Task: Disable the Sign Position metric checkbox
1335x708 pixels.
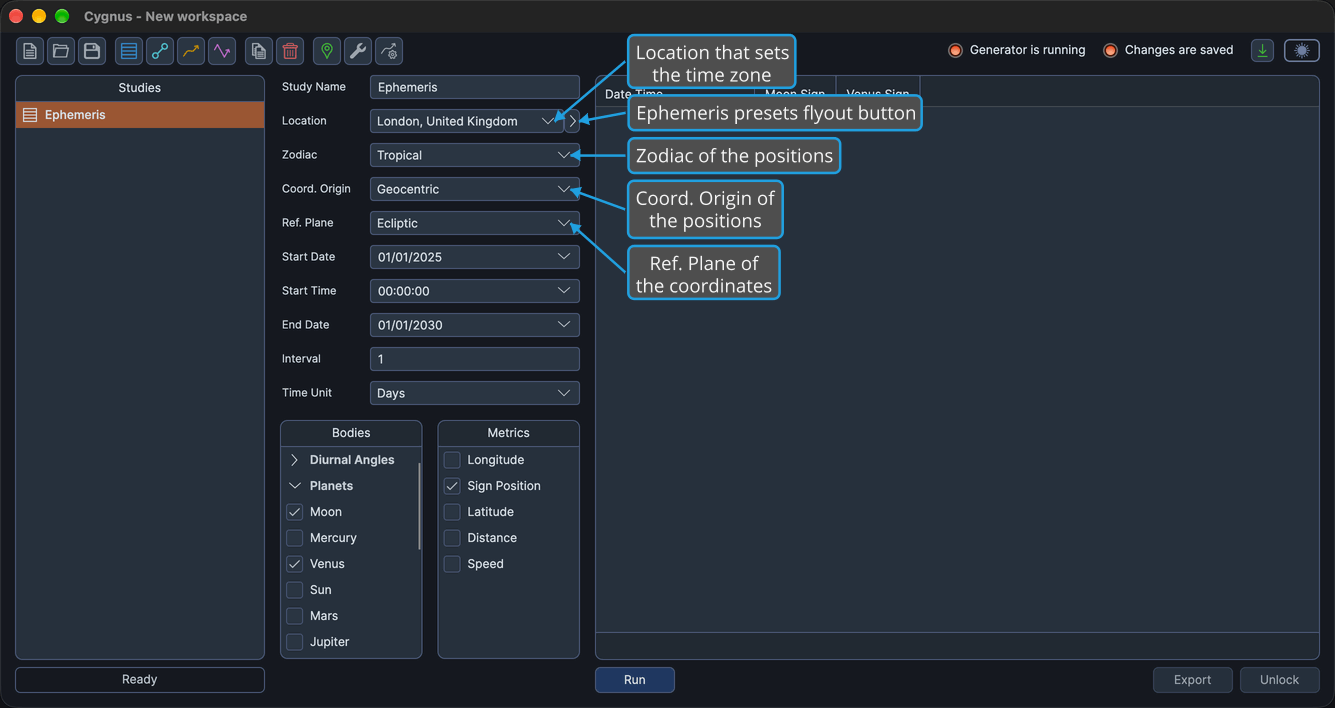Action: [x=452, y=486]
